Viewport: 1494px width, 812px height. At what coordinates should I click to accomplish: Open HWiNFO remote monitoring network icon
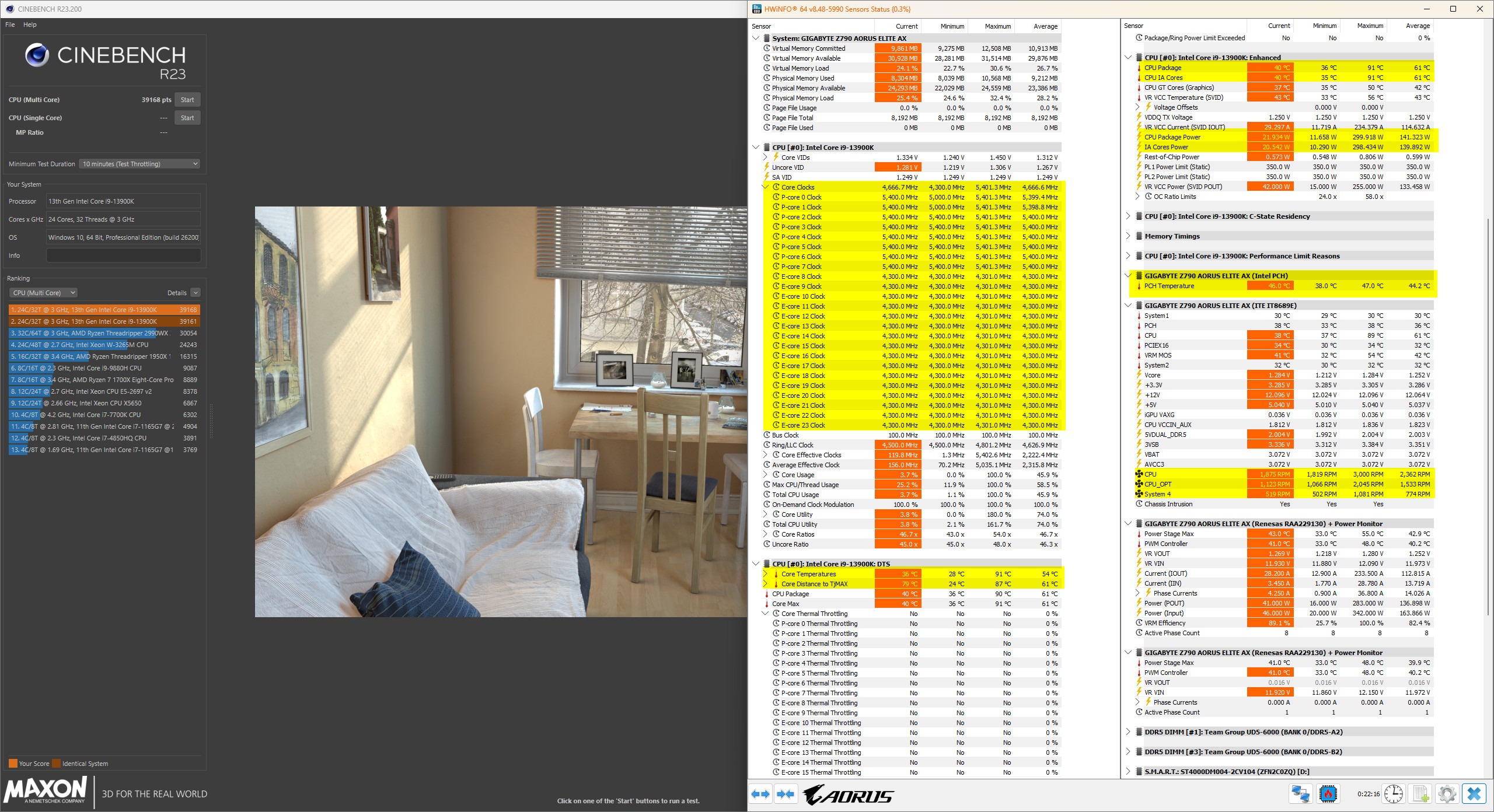tap(1300, 794)
